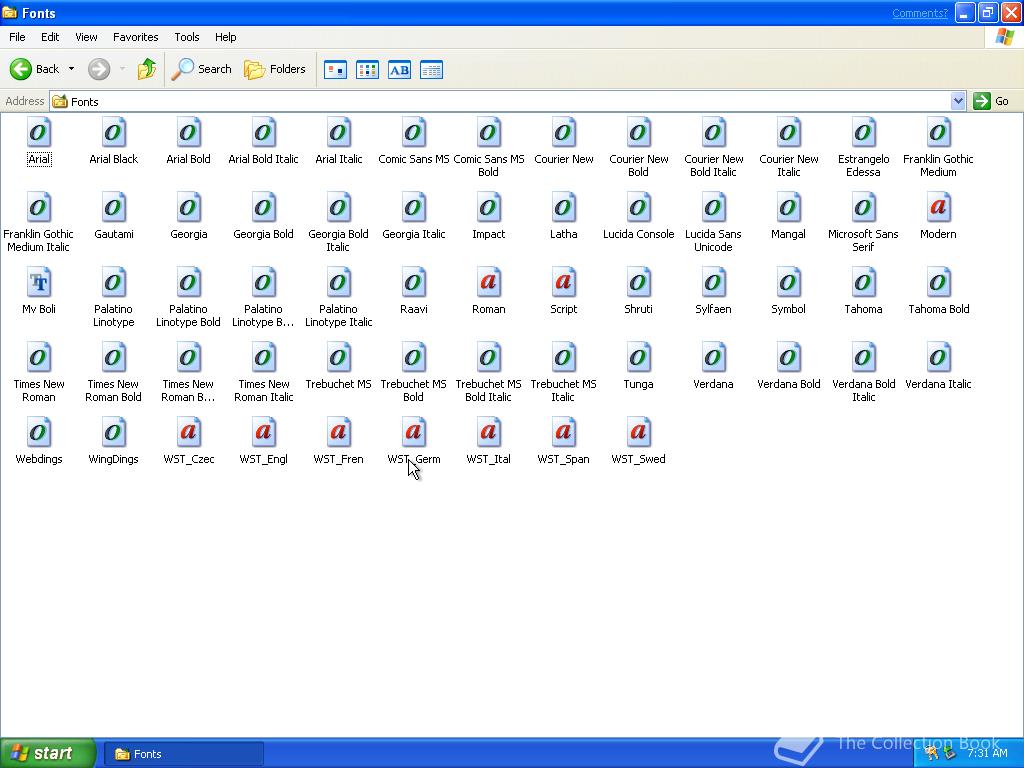The width and height of the screenshot is (1024, 768).
Task: Go up one folder level
Action: [x=147, y=69]
